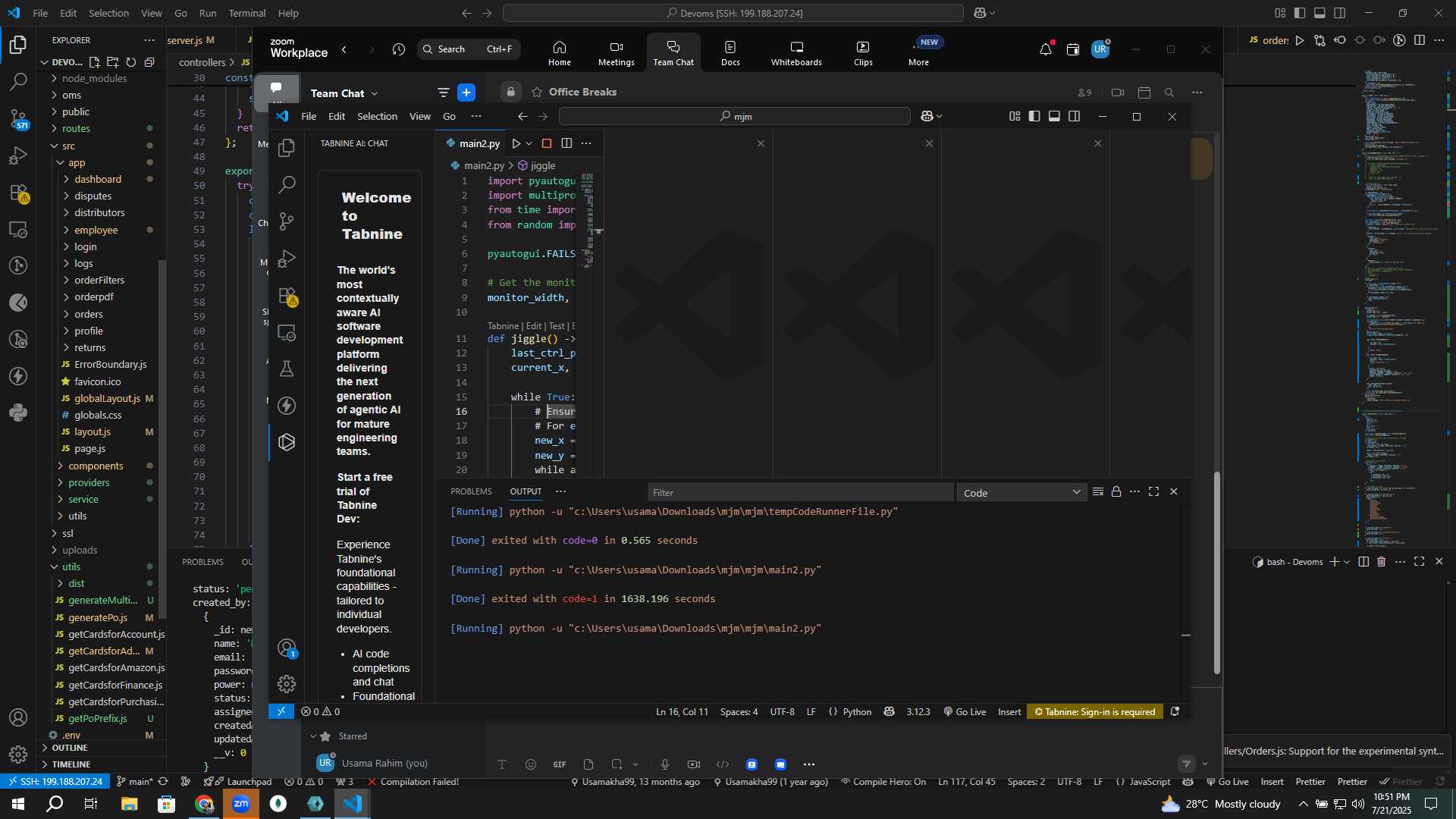This screenshot has height=819, width=1456.
Task: Open Python view in Devoms activity bar
Action: click(x=18, y=413)
